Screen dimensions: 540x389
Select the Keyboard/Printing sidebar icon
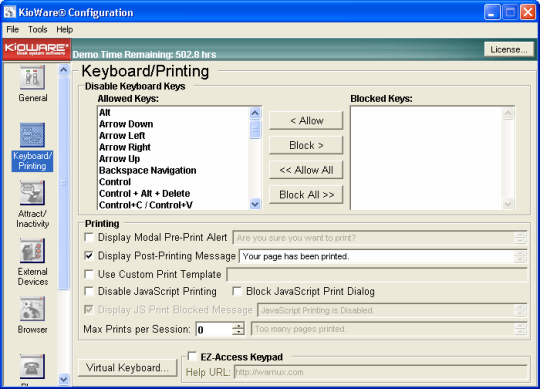[x=32, y=135]
